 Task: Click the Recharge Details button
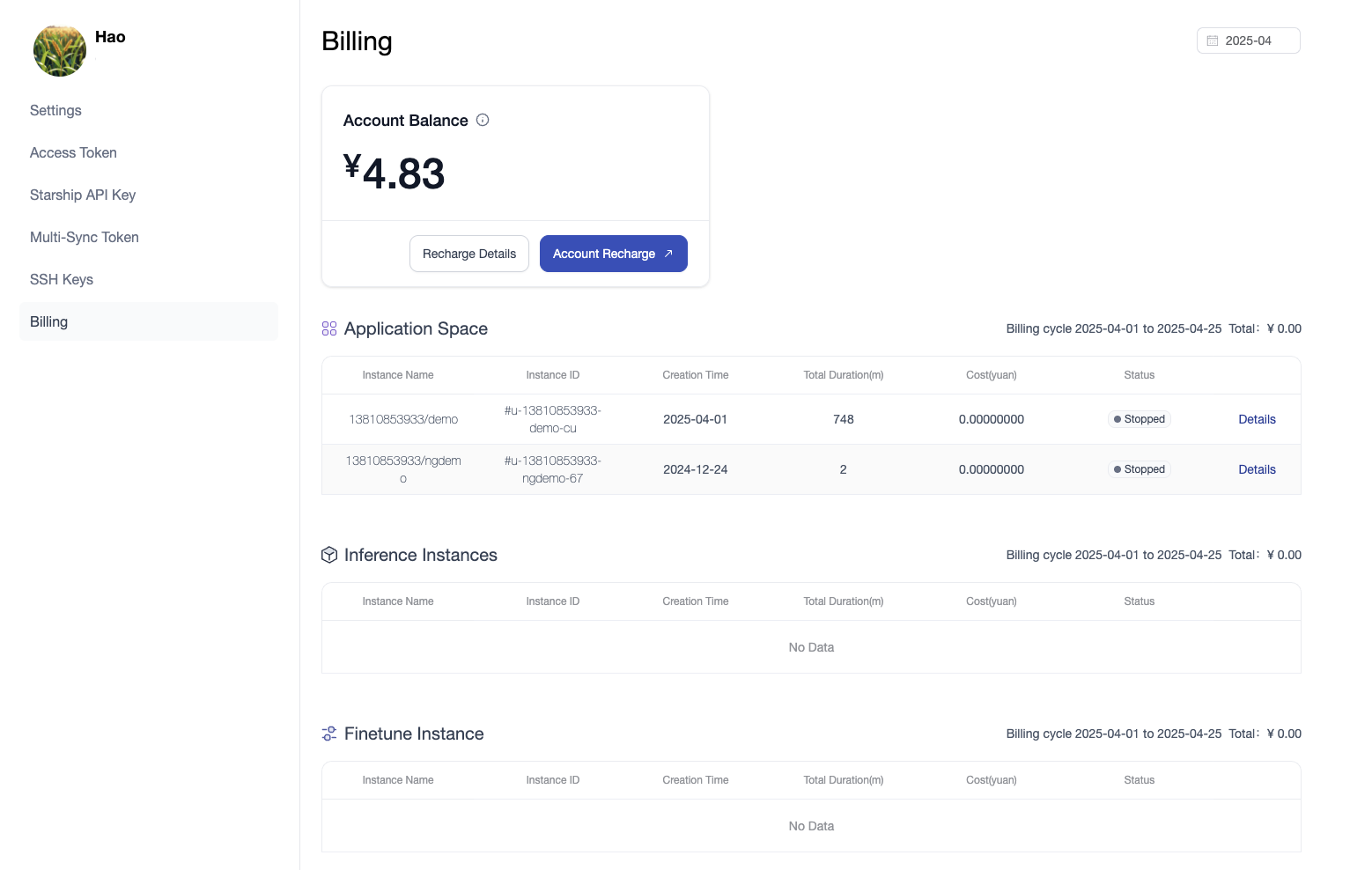469,254
